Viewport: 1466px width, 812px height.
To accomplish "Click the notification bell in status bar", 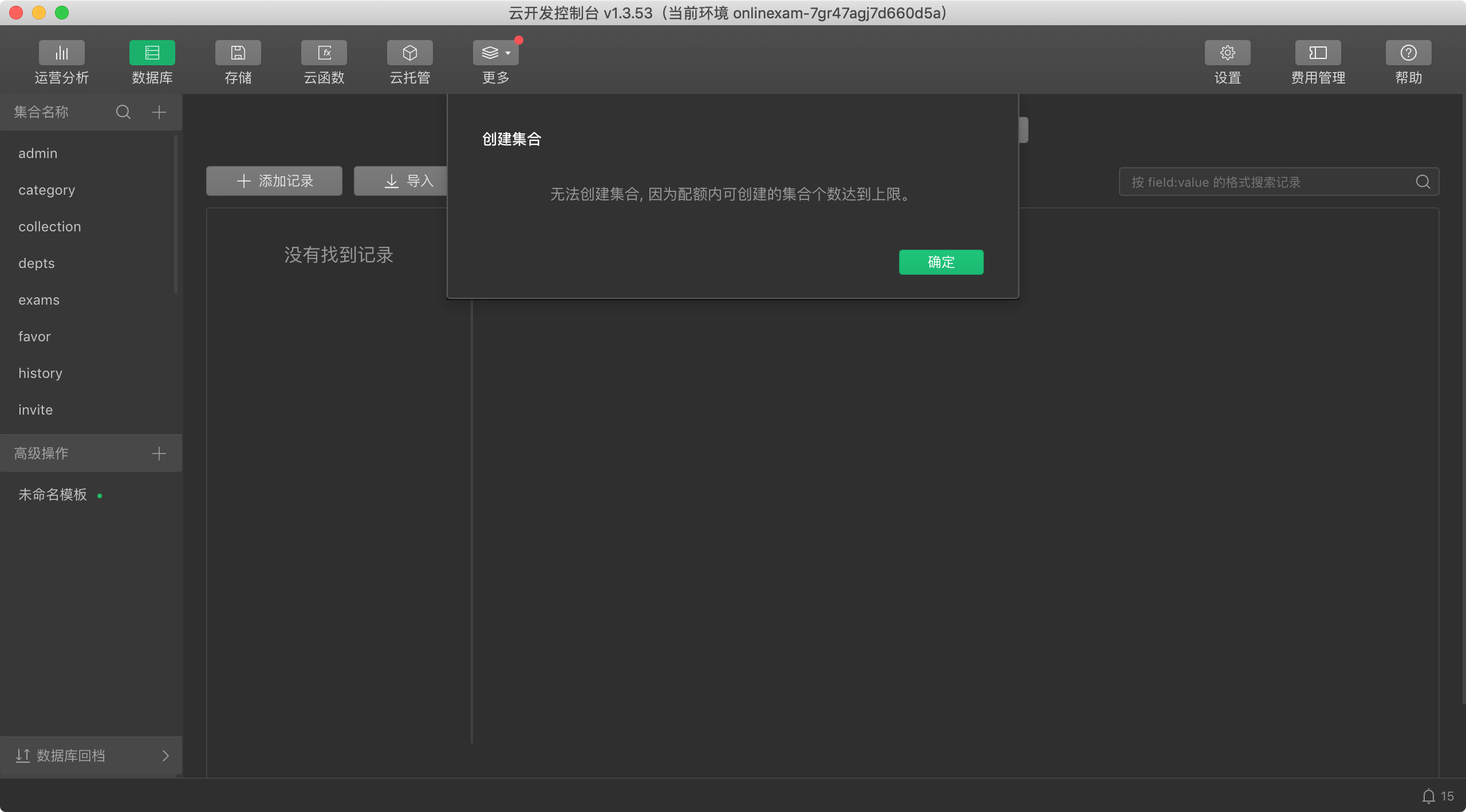I will coord(1428,796).
